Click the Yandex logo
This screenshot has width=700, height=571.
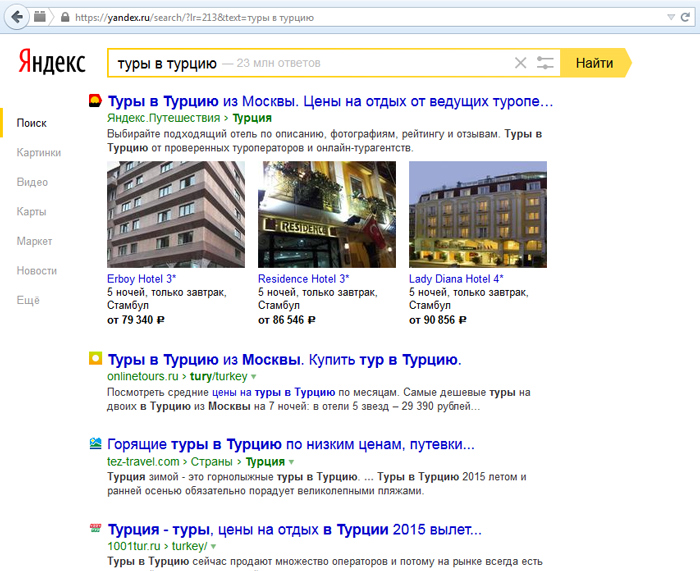(x=51, y=63)
